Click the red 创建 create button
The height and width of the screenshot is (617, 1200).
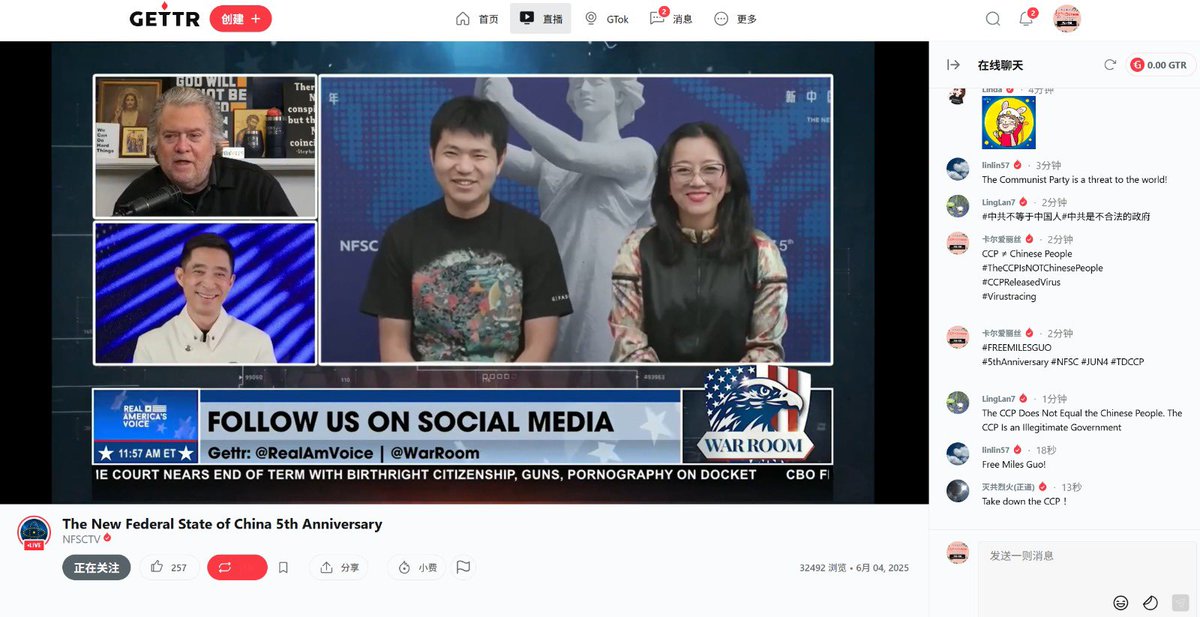coord(240,19)
